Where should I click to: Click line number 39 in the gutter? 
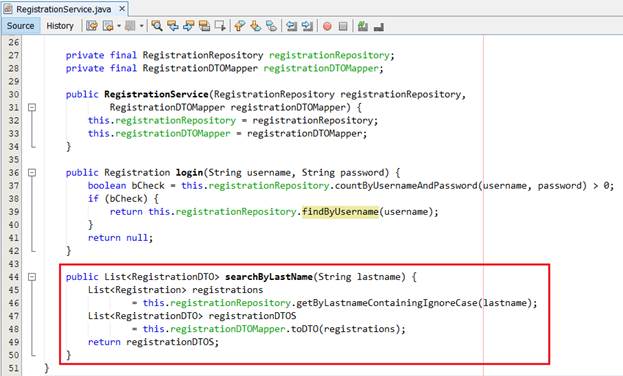coord(14,212)
